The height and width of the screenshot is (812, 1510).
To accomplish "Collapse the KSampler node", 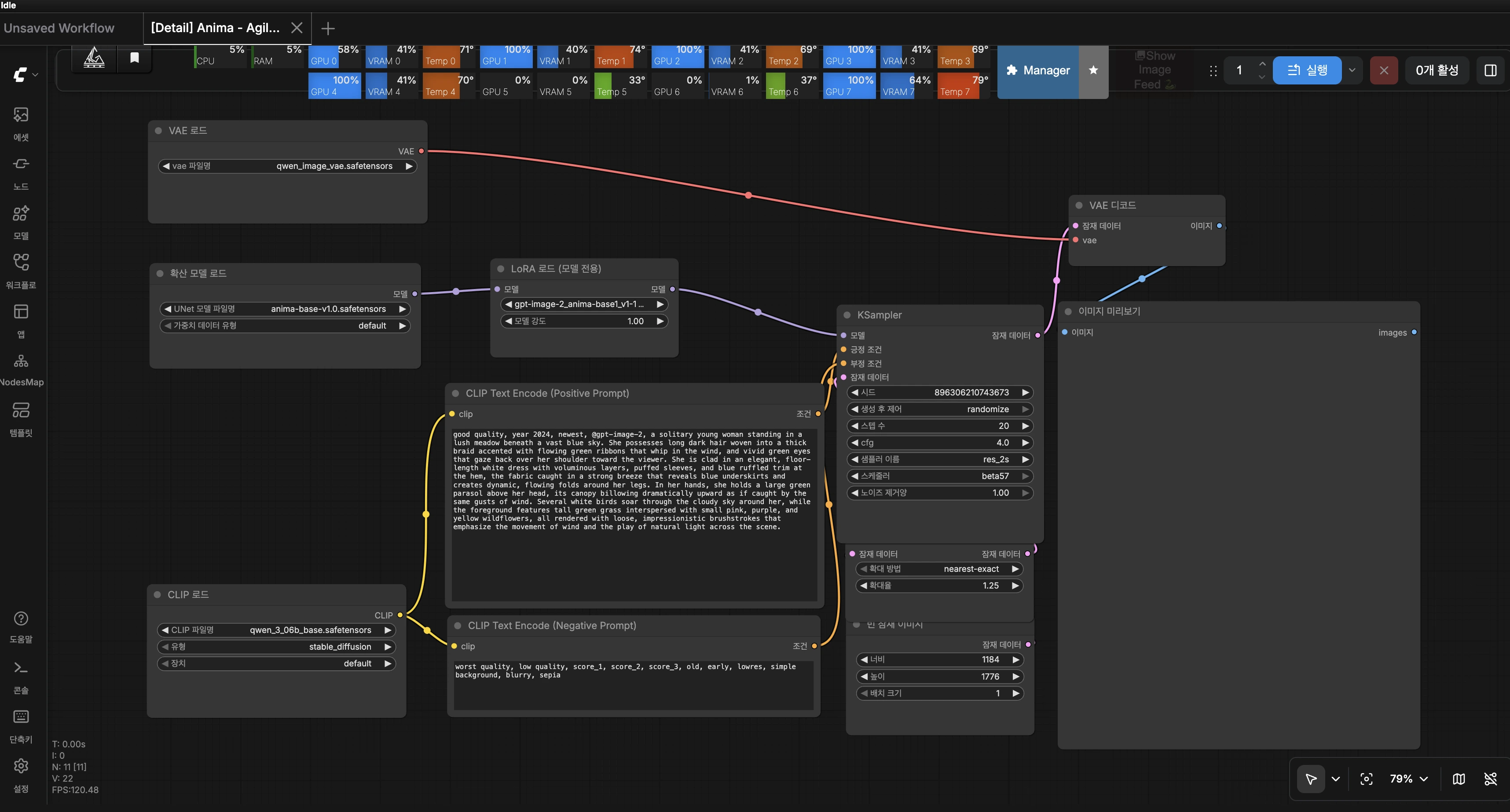I will tap(847, 315).
